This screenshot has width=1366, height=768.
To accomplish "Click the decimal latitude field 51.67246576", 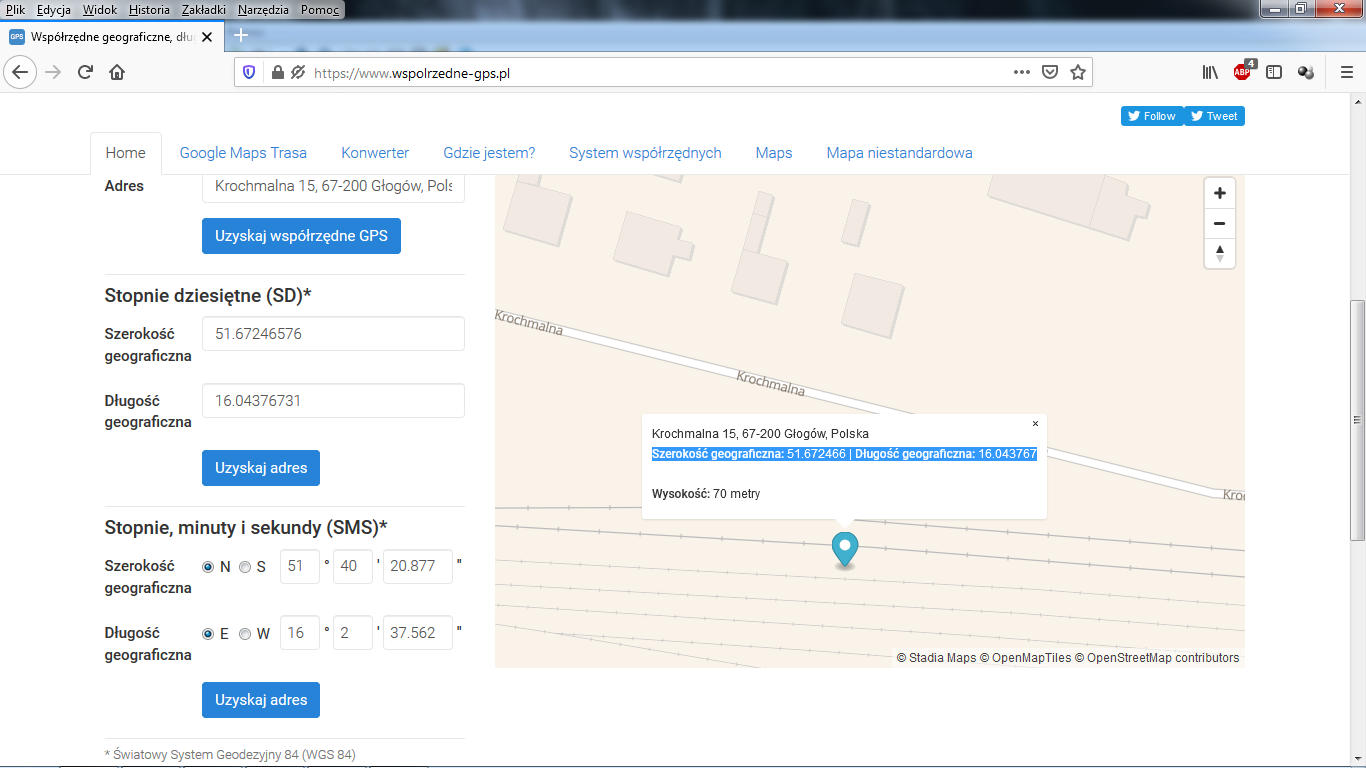I will point(333,334).
